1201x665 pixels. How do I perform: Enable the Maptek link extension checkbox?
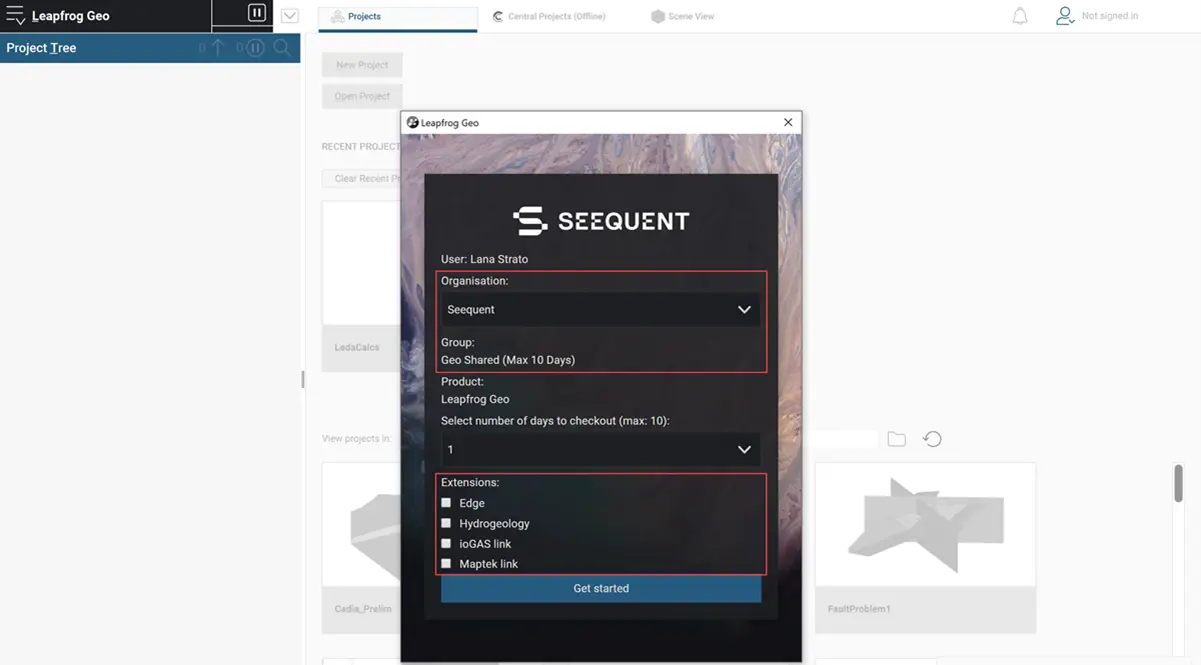click(446, 564)
